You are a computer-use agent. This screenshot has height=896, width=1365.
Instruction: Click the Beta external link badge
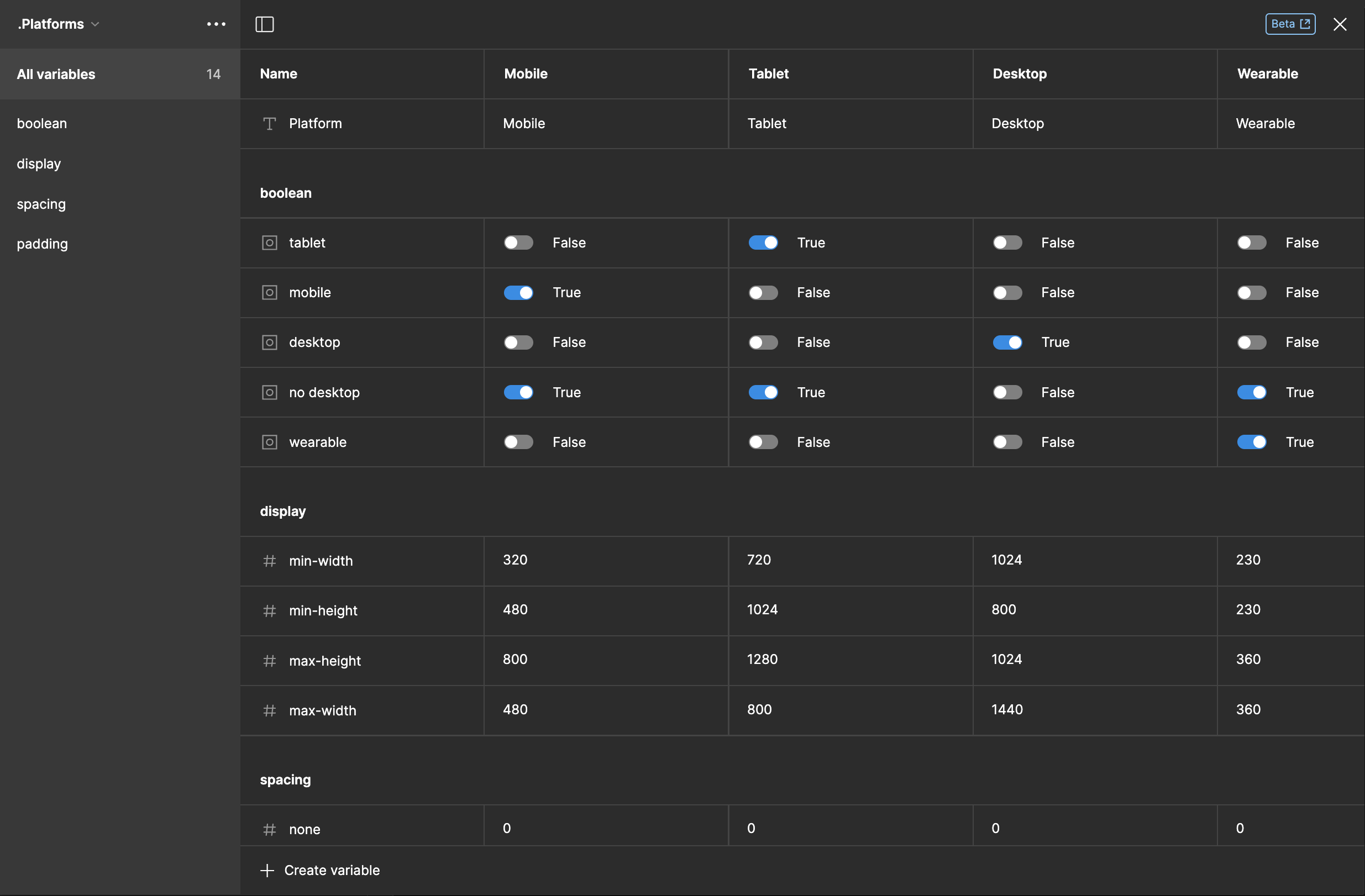pos(1290,24)
